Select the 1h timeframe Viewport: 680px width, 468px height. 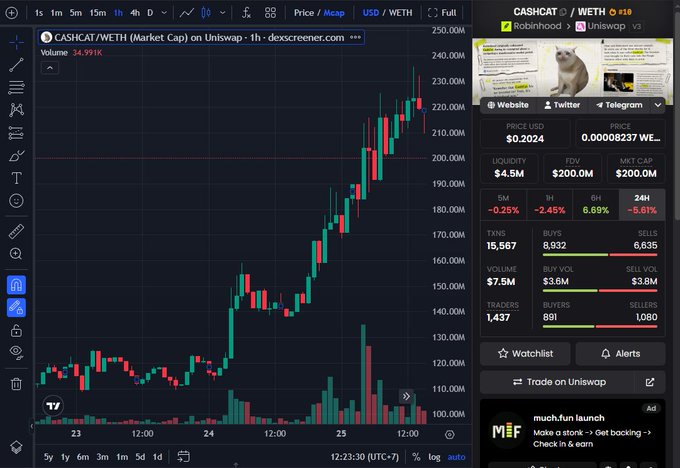[x=118, y=13]
